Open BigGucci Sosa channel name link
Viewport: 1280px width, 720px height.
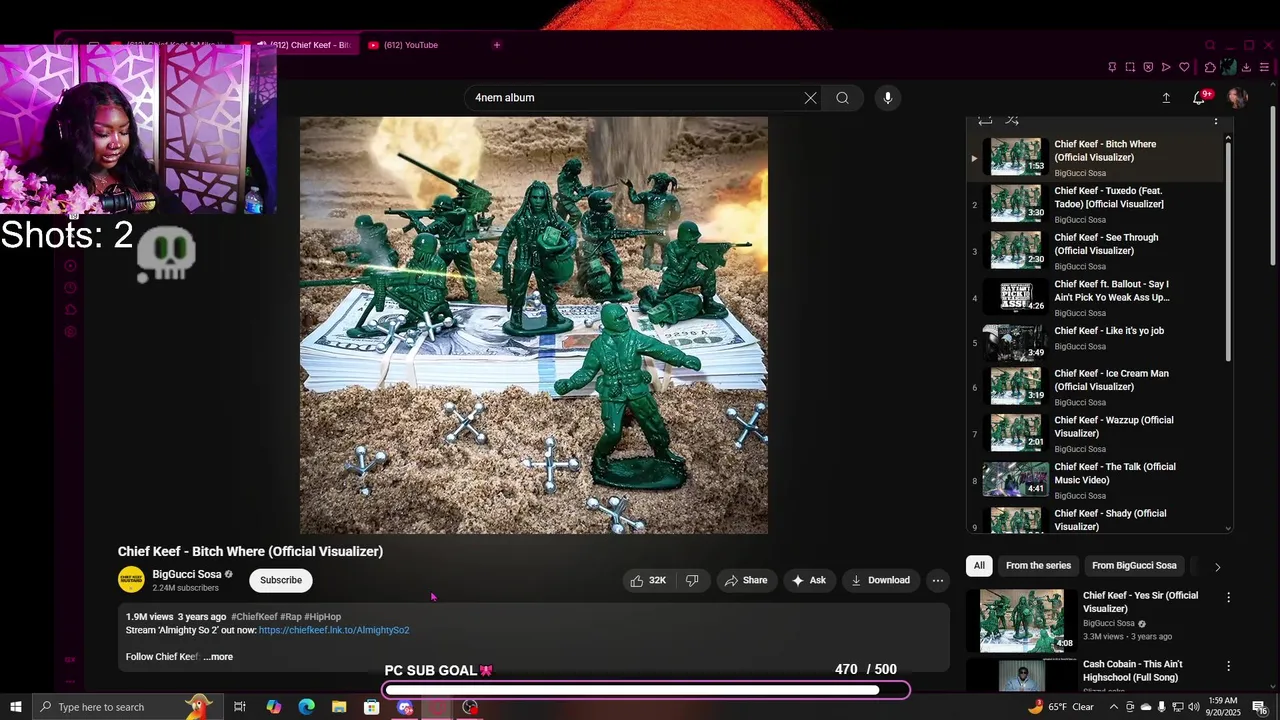click(187, 575)
